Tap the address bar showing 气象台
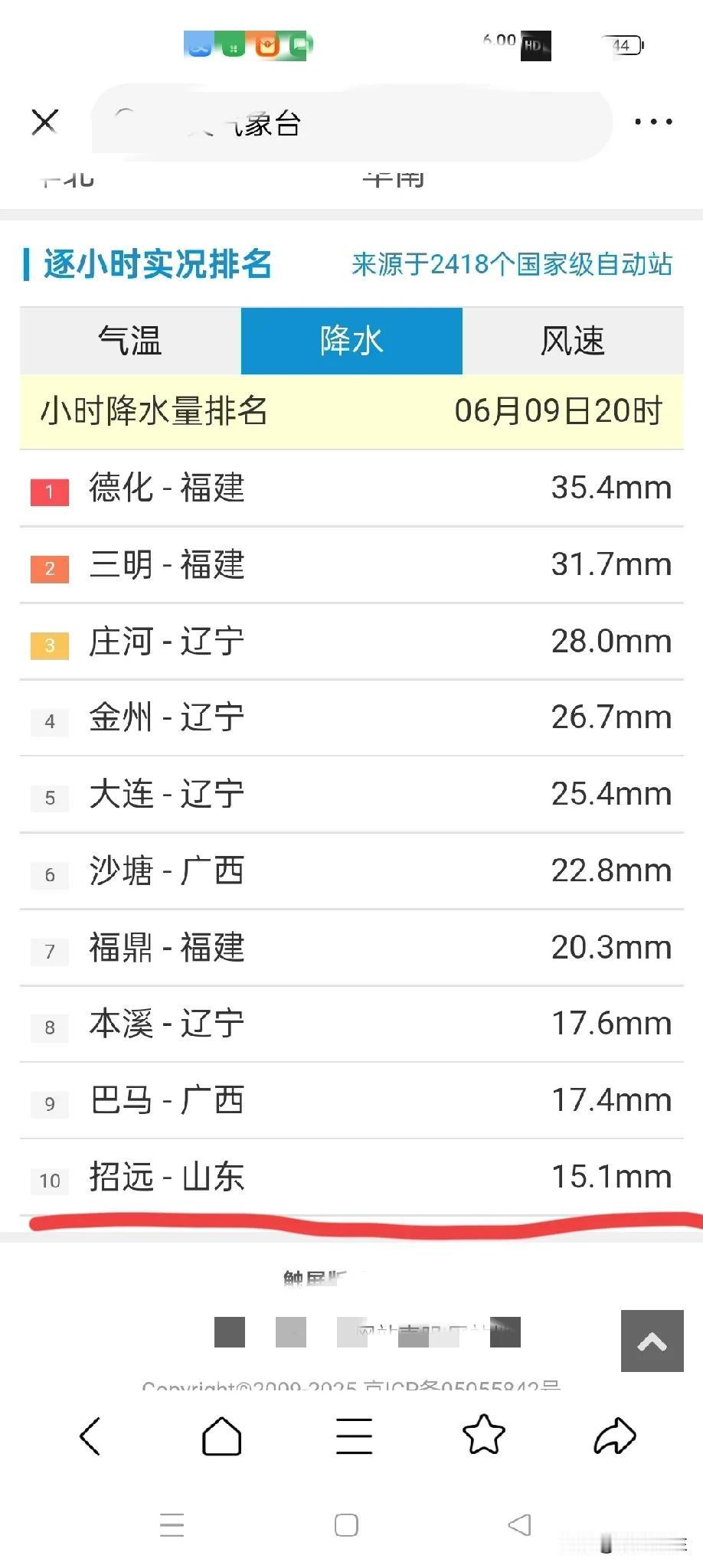 coord(352,122)
